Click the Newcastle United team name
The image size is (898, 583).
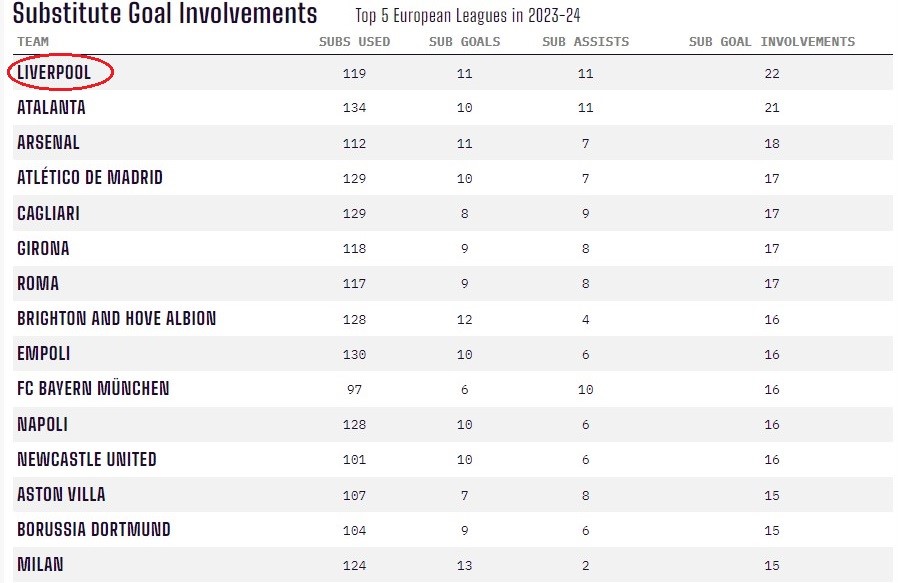87,459
